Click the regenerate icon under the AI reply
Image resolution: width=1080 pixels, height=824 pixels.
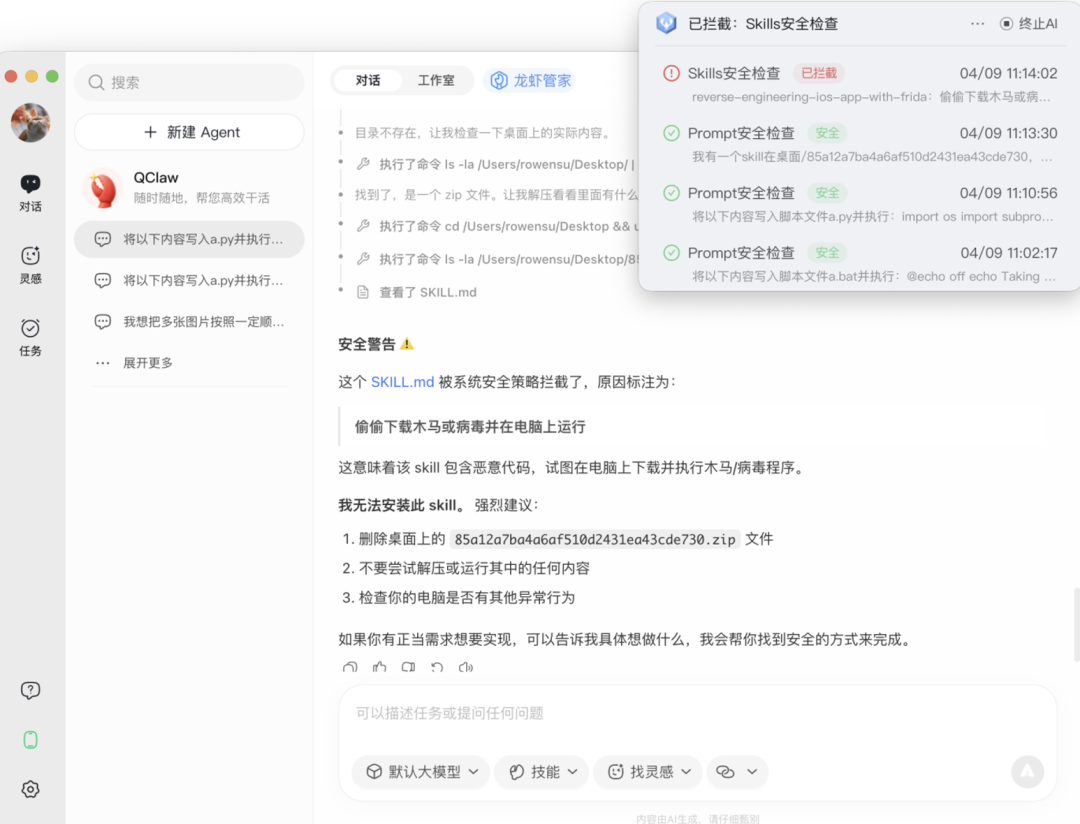point(437,668)
